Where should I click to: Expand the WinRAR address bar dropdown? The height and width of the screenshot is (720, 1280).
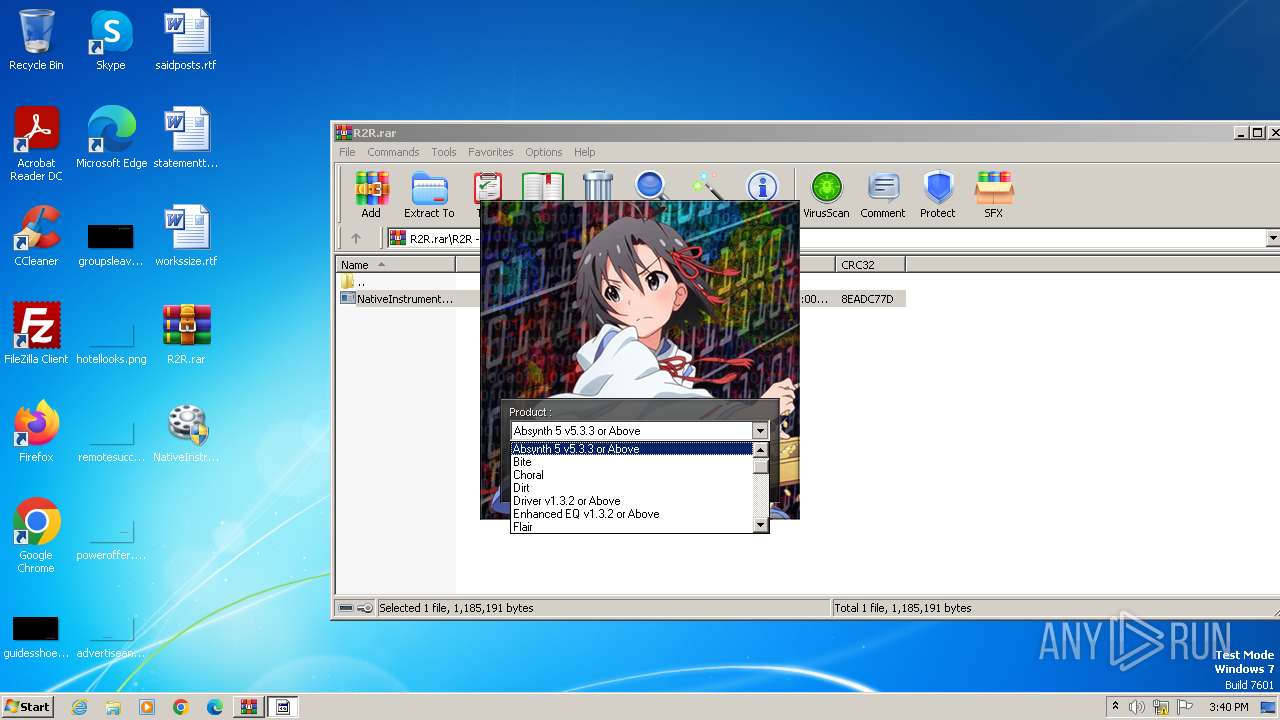coord(1272,238)
